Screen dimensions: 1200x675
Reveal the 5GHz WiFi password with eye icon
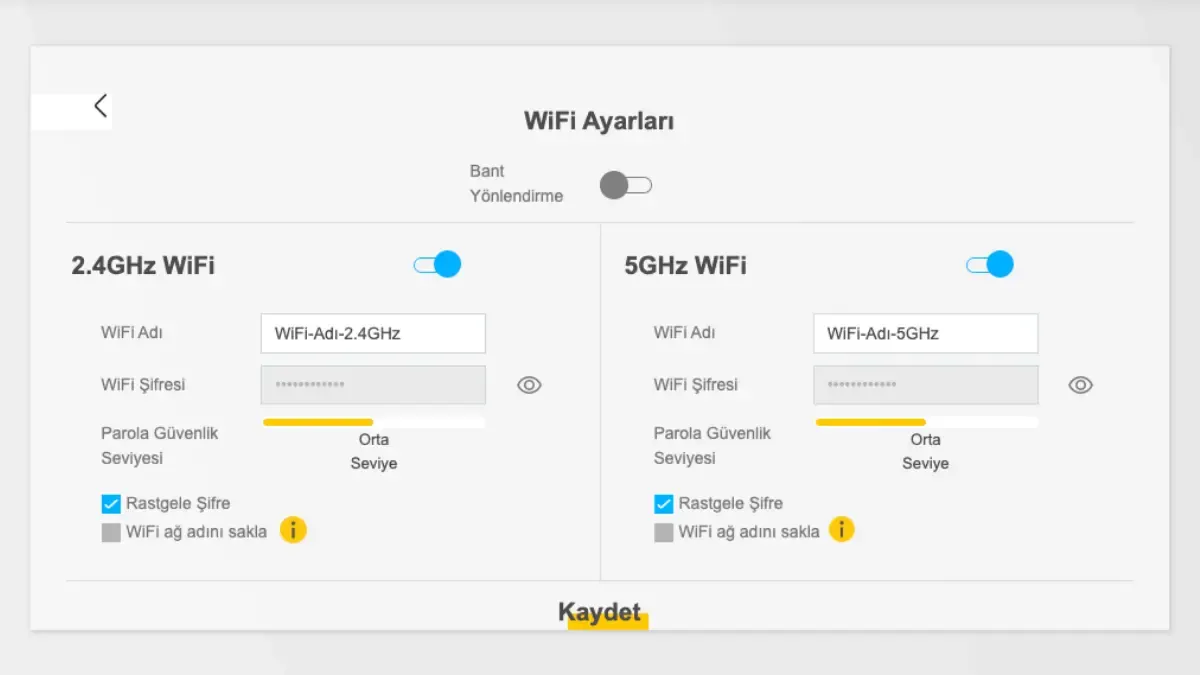pos(1081,385)
